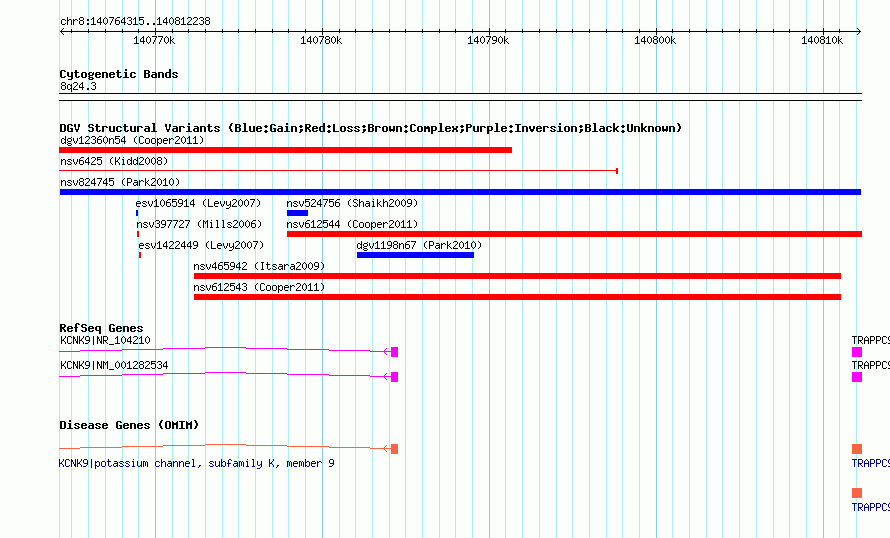The height and width of the screenshot is (538, 890).
Task: Select the esv1422449 (Levy2007) red marker
Action: tap(140, 255)
